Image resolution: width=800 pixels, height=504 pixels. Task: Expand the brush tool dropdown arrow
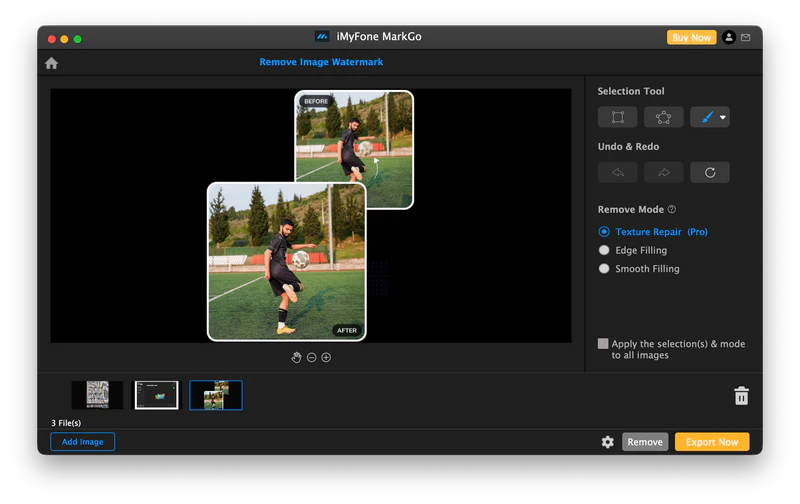[723, 118]
